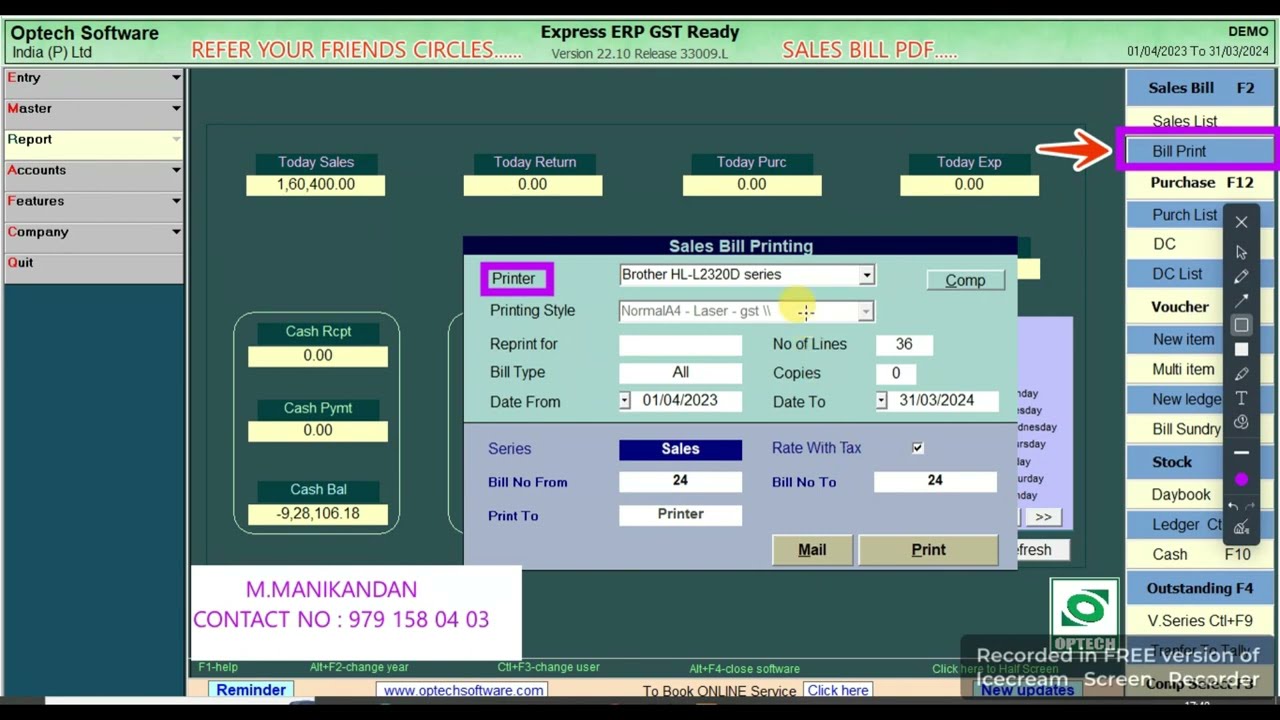Image resolution: width=1280 pixels, height=720 pixels.
Task: Undo last annotation stroke
Action: [x=1233, y=507]
